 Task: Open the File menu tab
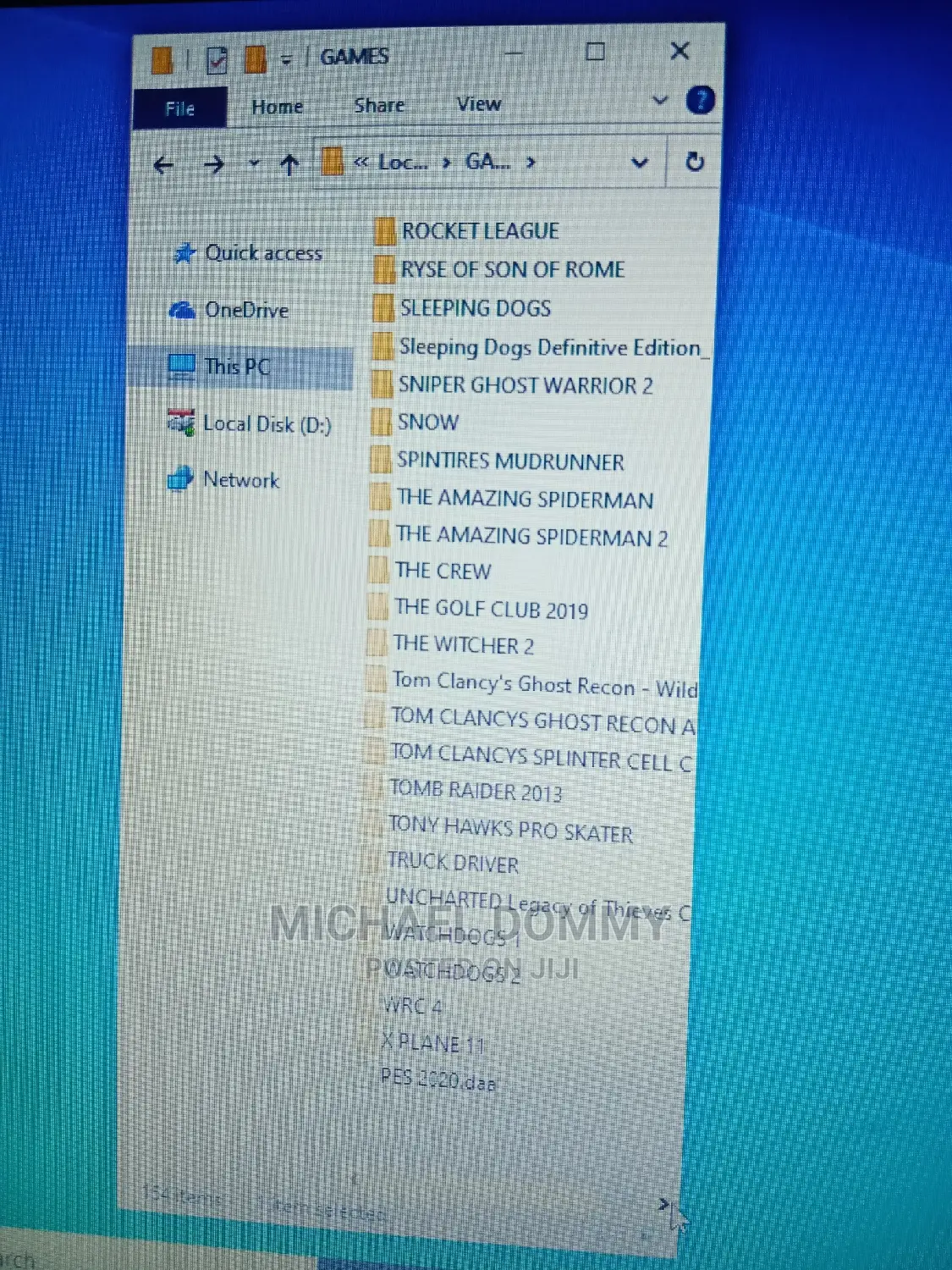179,108
